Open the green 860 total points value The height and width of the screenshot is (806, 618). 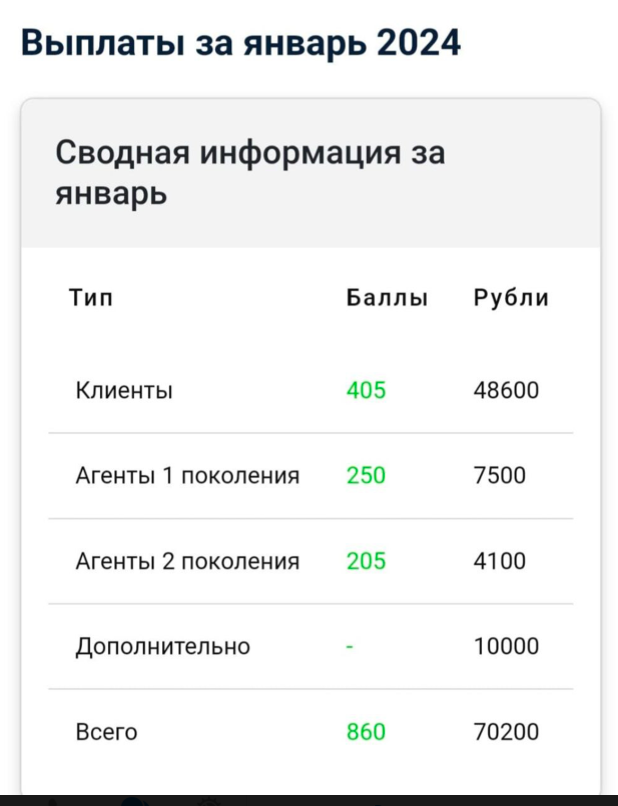tap(367, 731)
